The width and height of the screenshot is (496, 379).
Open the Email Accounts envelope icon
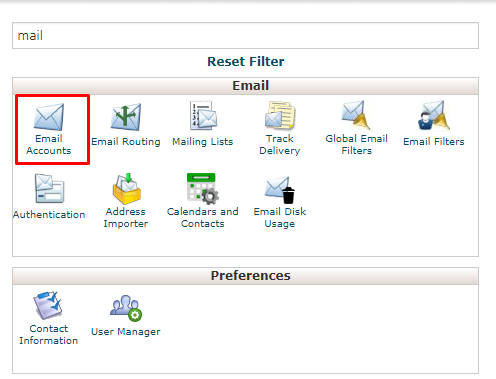[49, 117]
